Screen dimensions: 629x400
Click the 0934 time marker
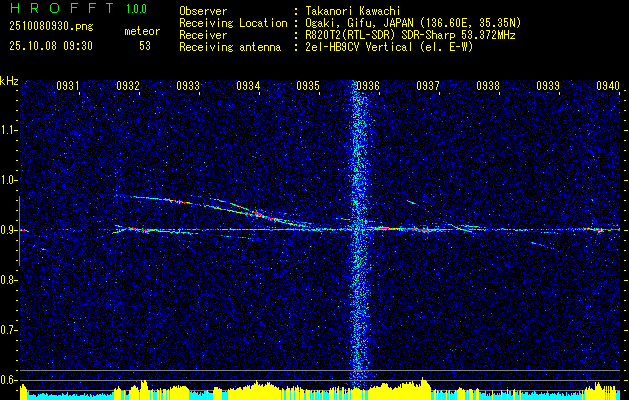[x=248, y=85]
